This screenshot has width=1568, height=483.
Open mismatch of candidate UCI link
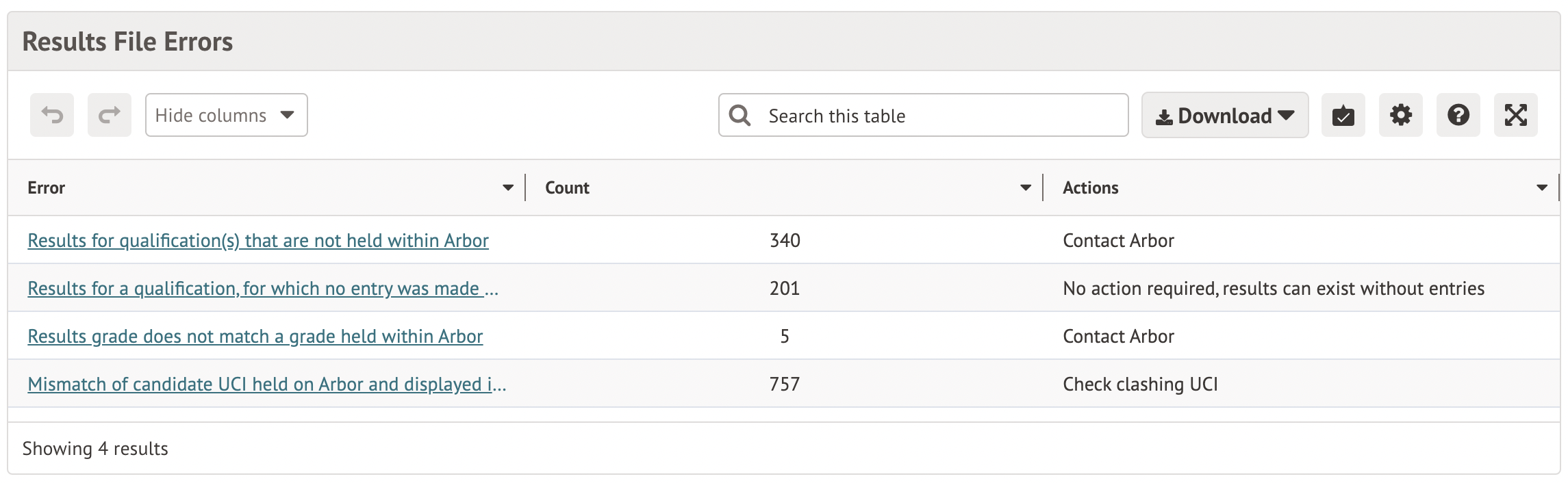pyautogui.click(x=266, y=384)
